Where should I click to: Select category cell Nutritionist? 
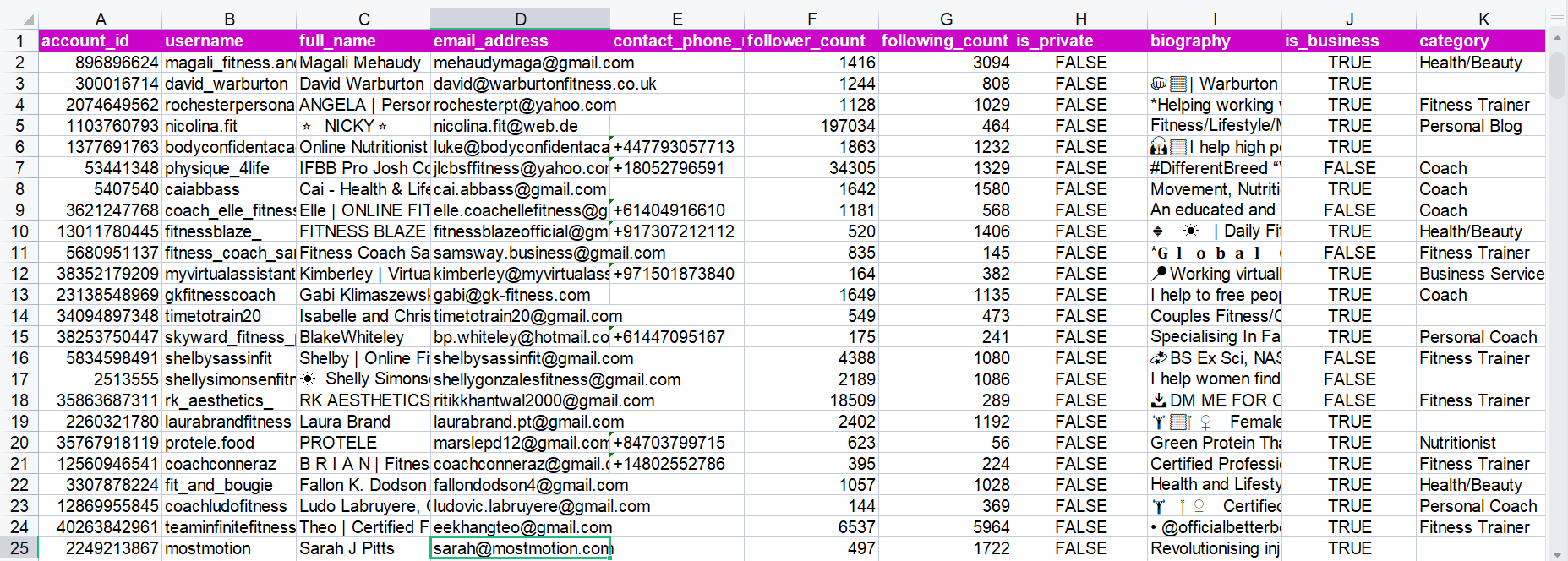pyautogui.click(x=1481, y=443)
